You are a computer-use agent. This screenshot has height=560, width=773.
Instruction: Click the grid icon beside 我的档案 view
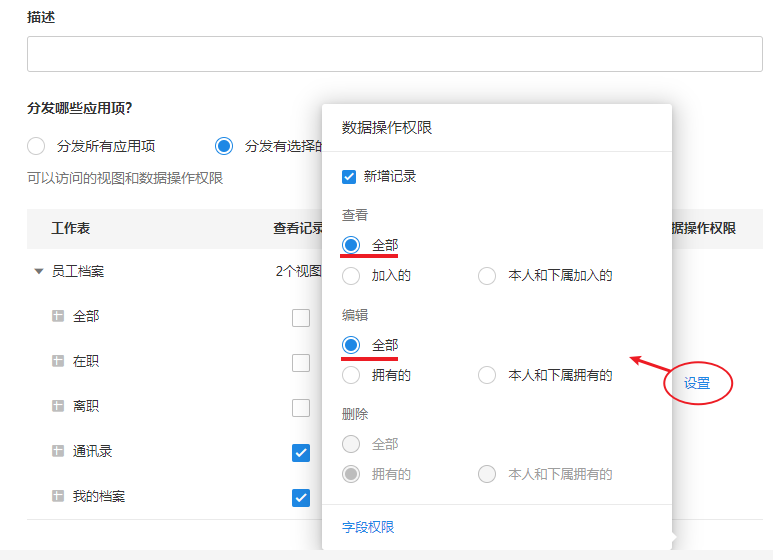point(58,497)
